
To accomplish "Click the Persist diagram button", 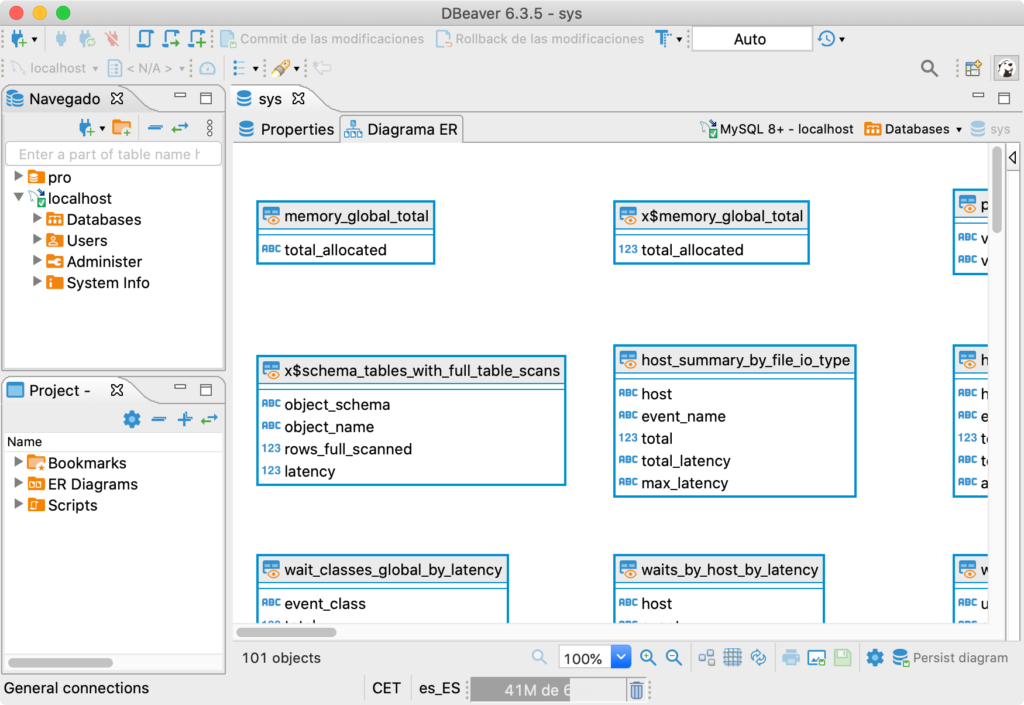I will point(950,657).
